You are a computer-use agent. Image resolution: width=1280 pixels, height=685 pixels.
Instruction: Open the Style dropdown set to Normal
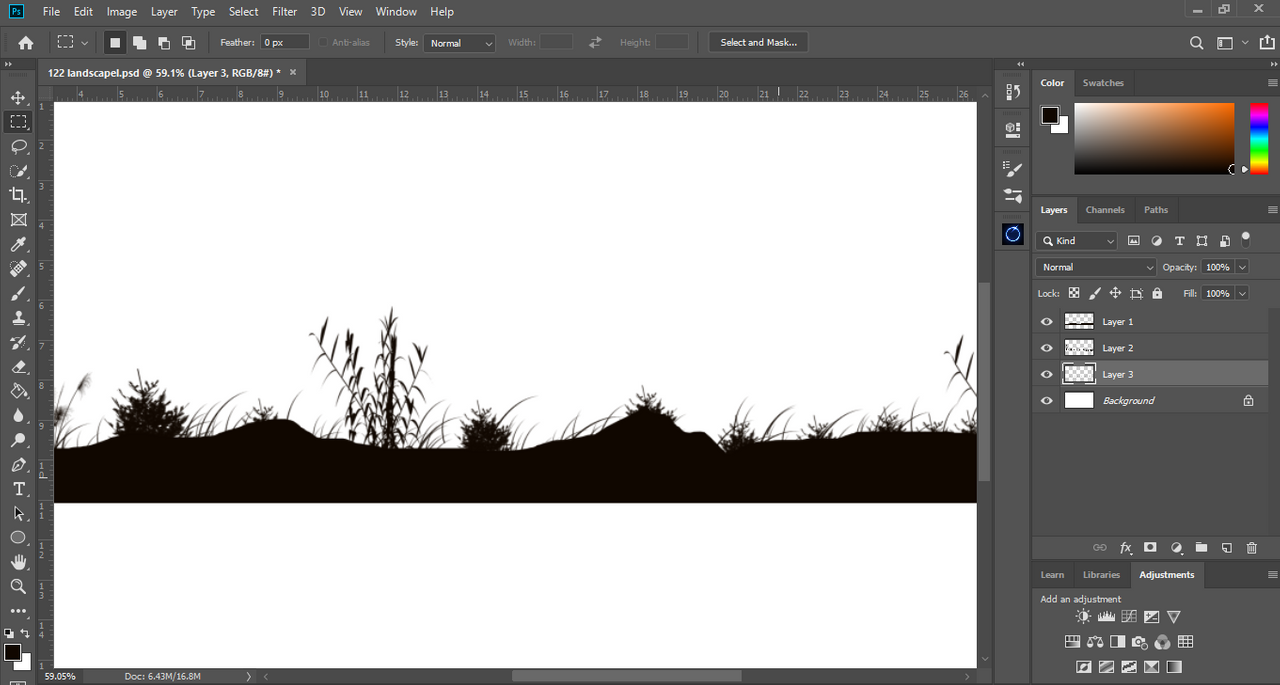pos(460,43)
